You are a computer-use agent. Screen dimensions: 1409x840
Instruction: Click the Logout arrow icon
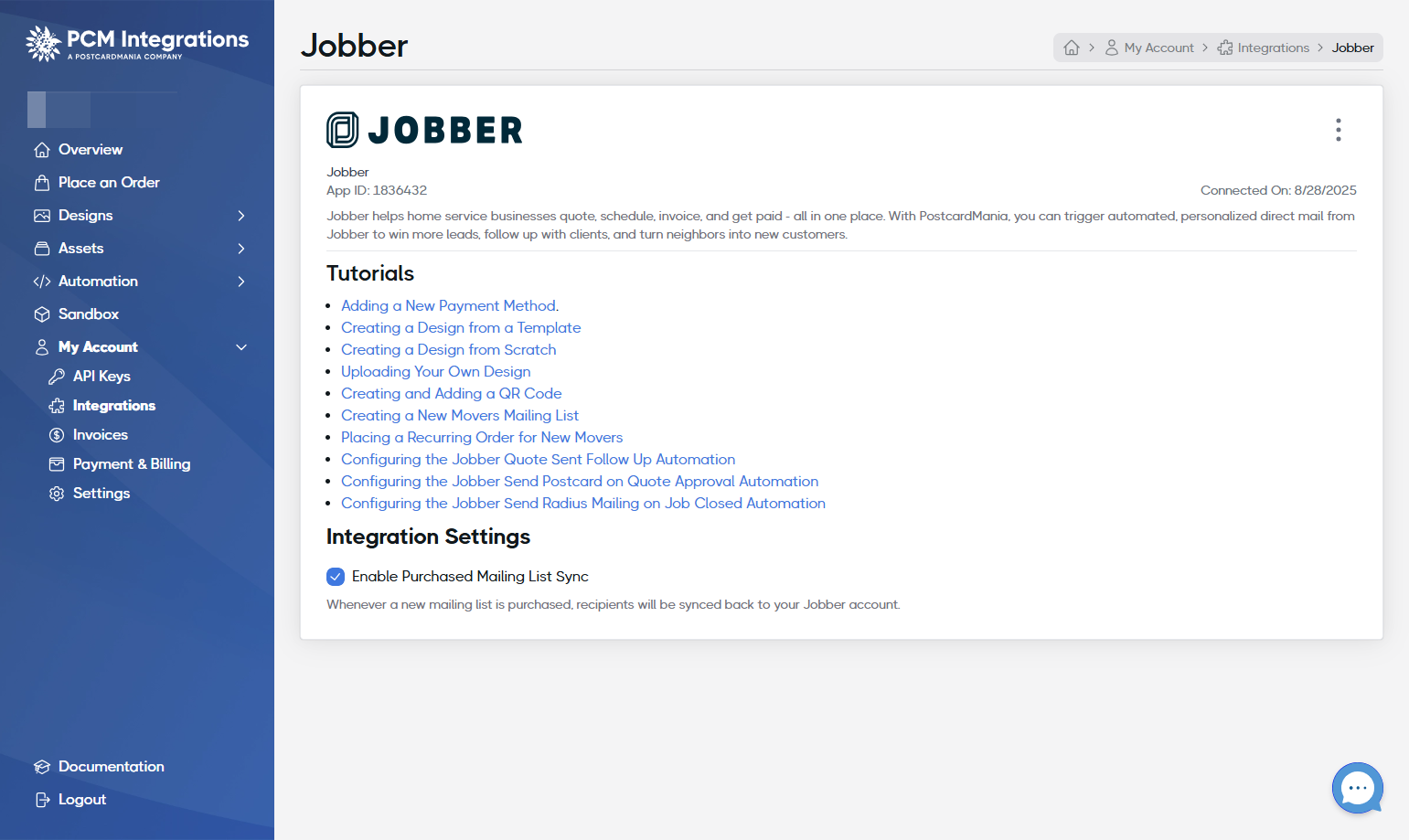(41, 800)
